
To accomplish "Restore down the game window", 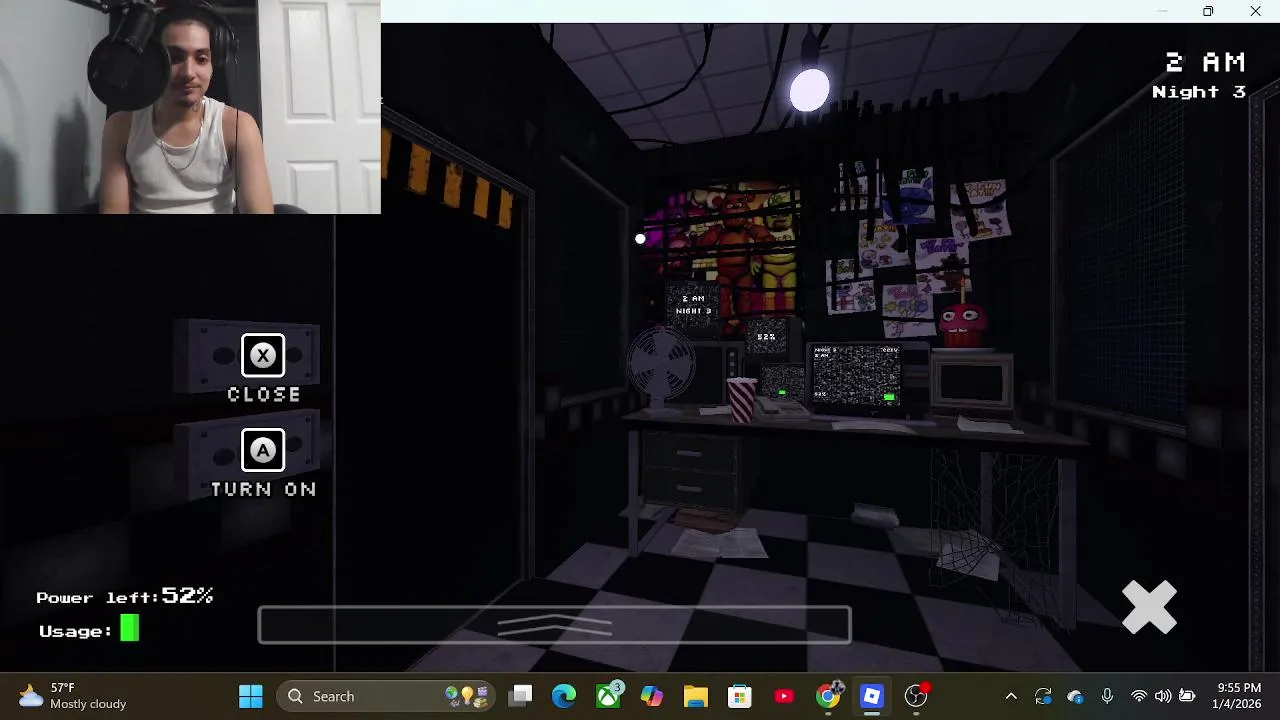I will tap(1208, 11).
